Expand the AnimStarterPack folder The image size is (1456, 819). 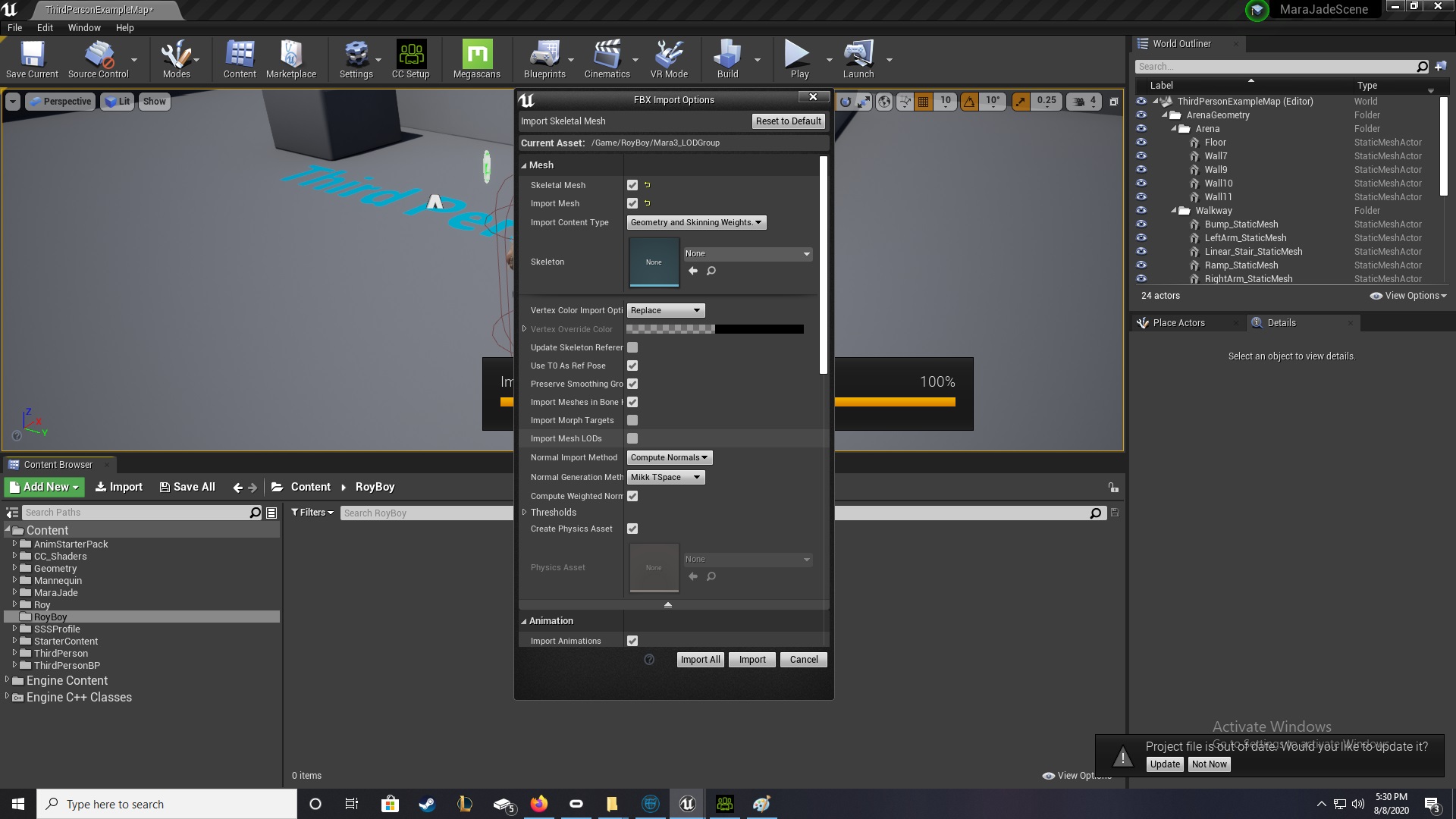tap(14, 544)
